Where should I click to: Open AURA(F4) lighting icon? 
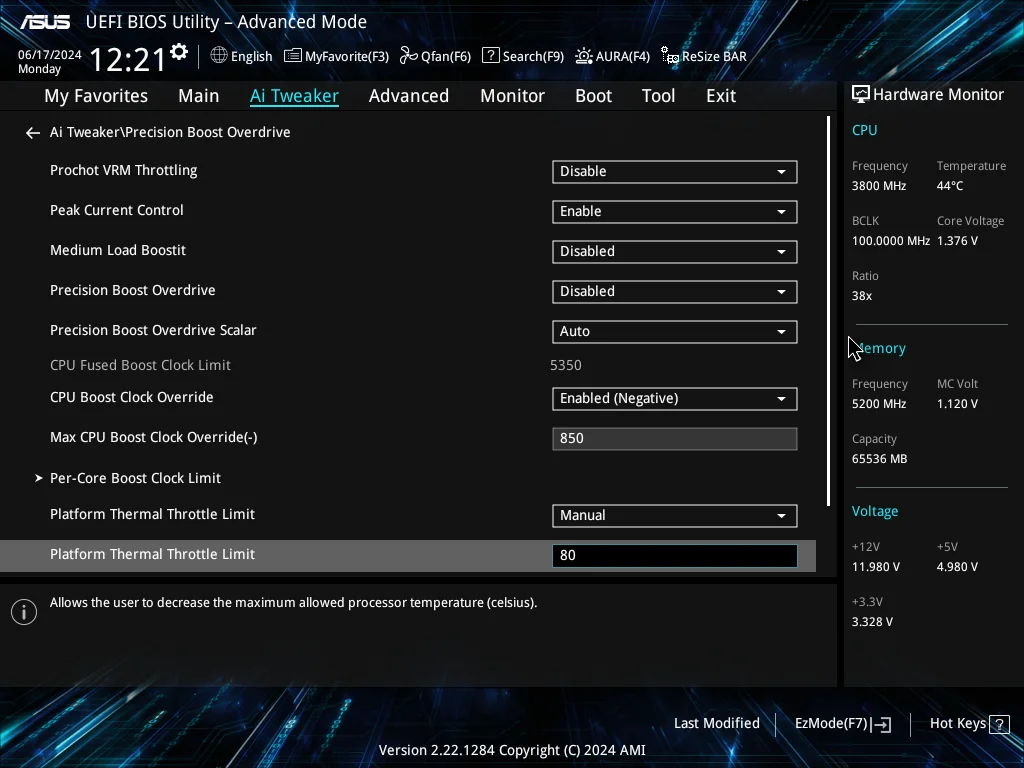[x=584, y=56]
